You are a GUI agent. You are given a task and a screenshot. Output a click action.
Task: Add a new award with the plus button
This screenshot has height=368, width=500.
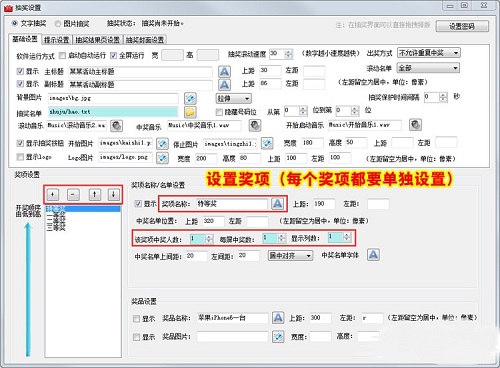53,194
